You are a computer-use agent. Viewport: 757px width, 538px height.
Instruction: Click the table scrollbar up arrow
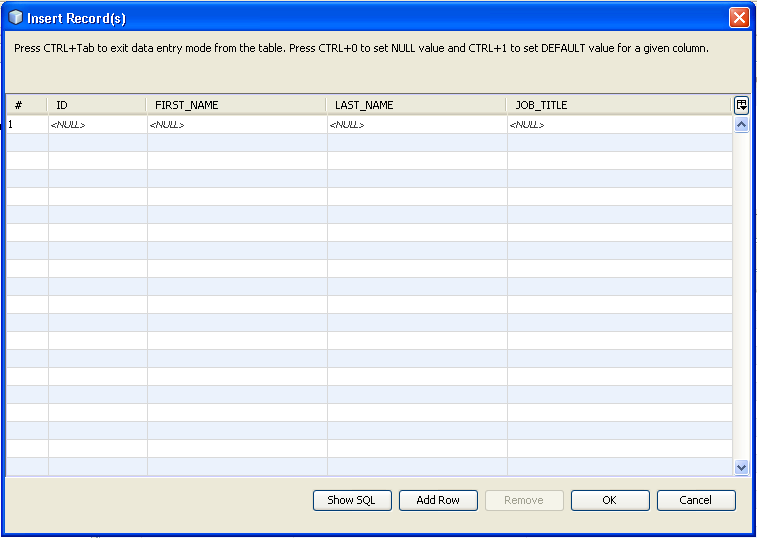741,125
